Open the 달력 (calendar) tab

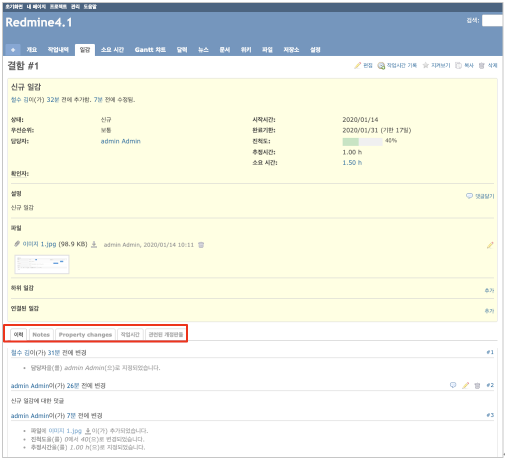(x=182, y=50)
